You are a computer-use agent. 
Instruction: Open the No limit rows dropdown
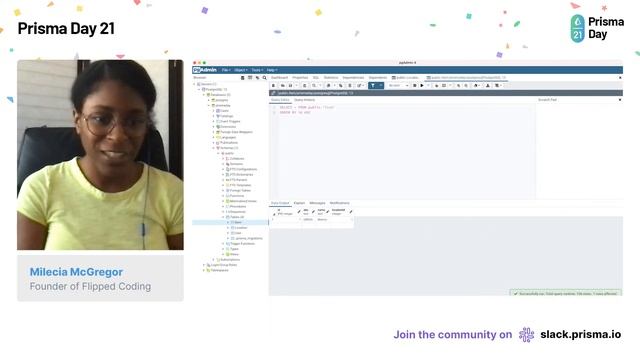click(x=398, y=85)
